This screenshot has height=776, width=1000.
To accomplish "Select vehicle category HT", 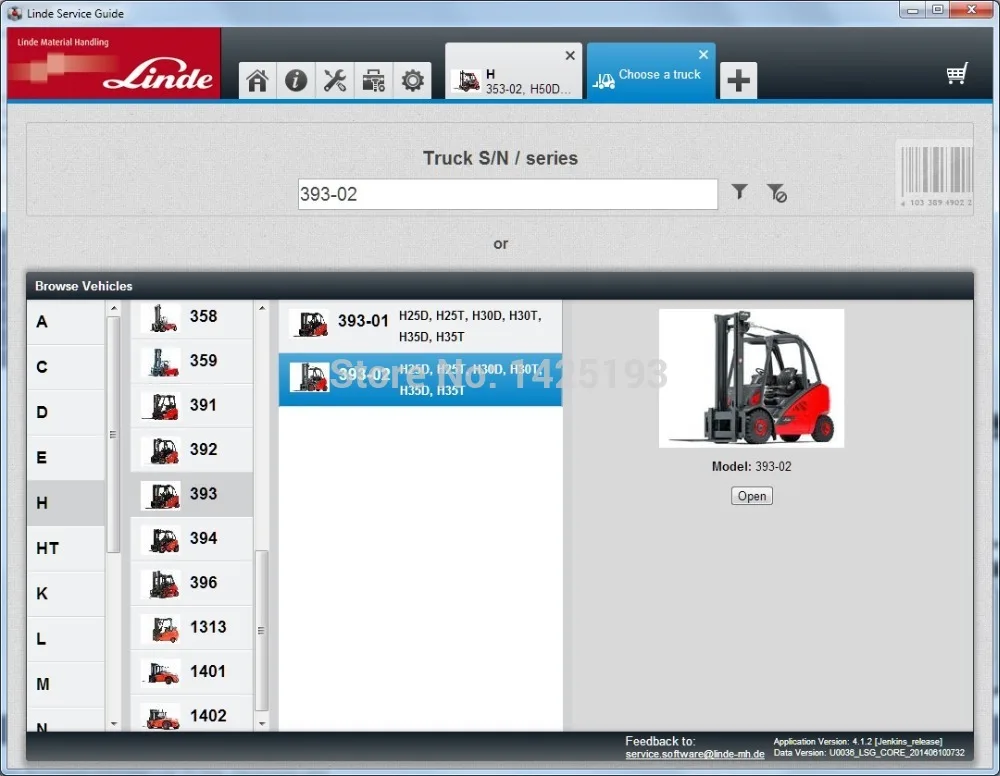I will pos(66,548).
